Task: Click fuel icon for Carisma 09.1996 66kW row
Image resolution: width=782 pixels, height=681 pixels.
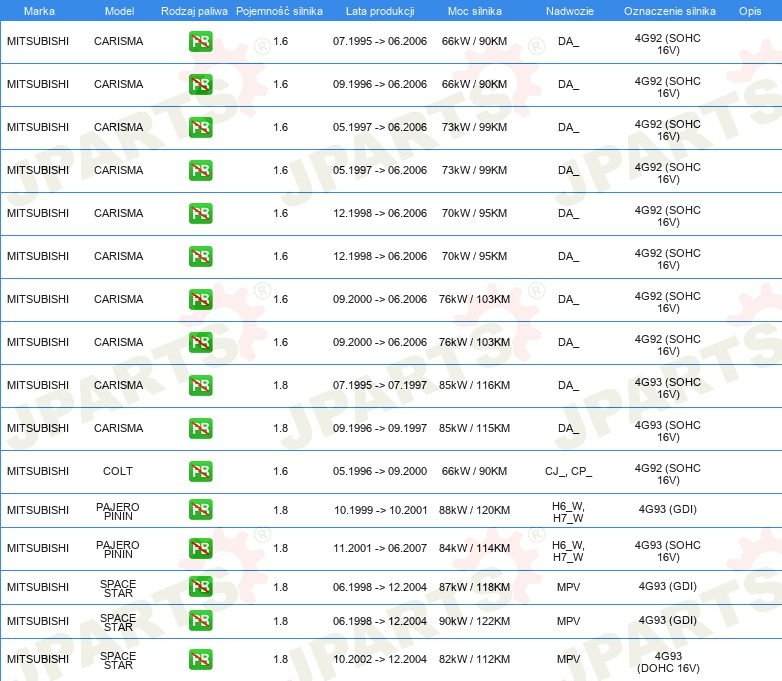Action: 200,85
